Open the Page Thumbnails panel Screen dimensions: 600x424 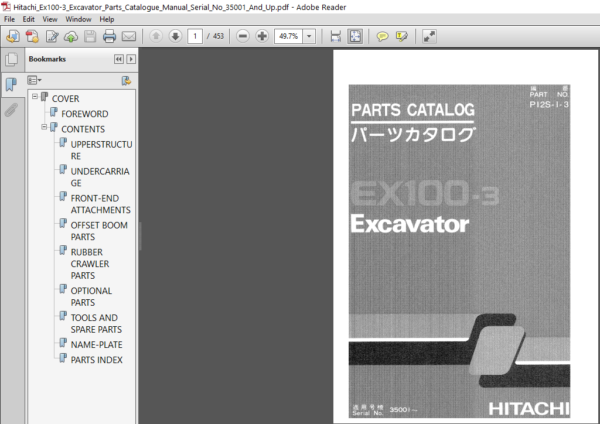point(12,59)
